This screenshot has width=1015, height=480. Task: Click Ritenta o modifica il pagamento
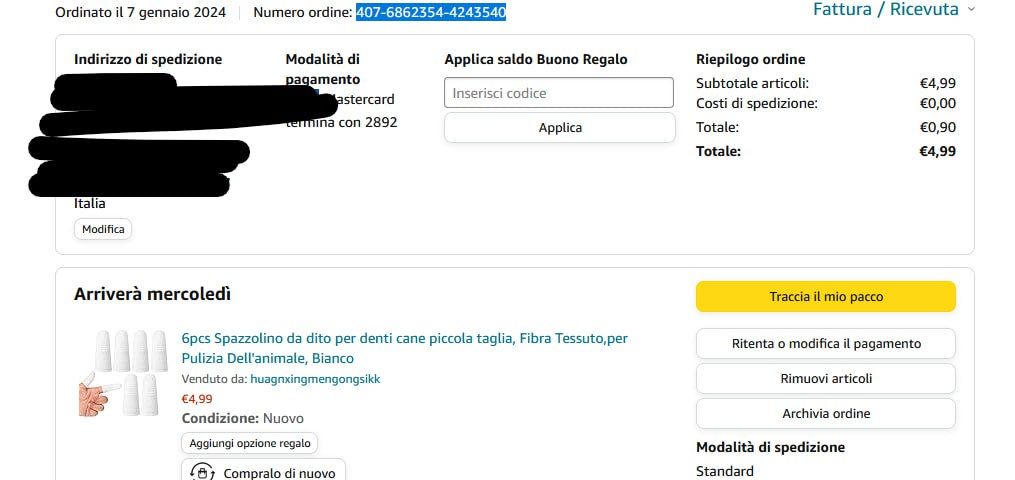pyautogui.click(x=826, y=344)
